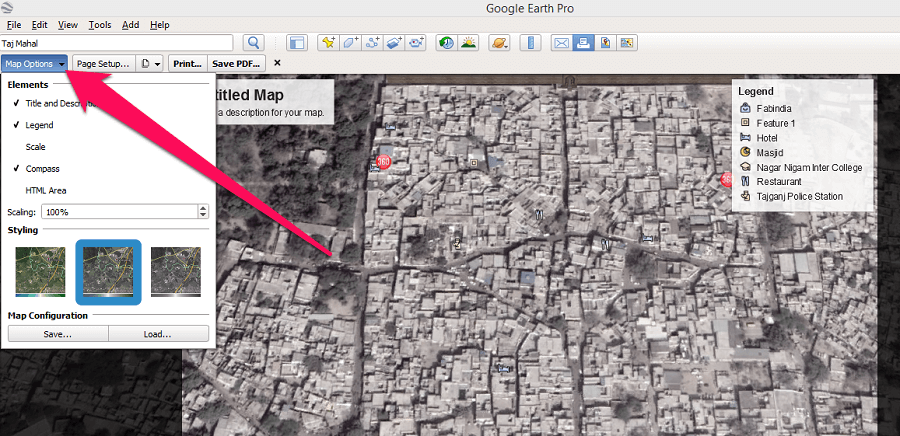The image size is (900, 436).
Task: Toggle the Legend element checkmark
Action: [x=39, y=125]
